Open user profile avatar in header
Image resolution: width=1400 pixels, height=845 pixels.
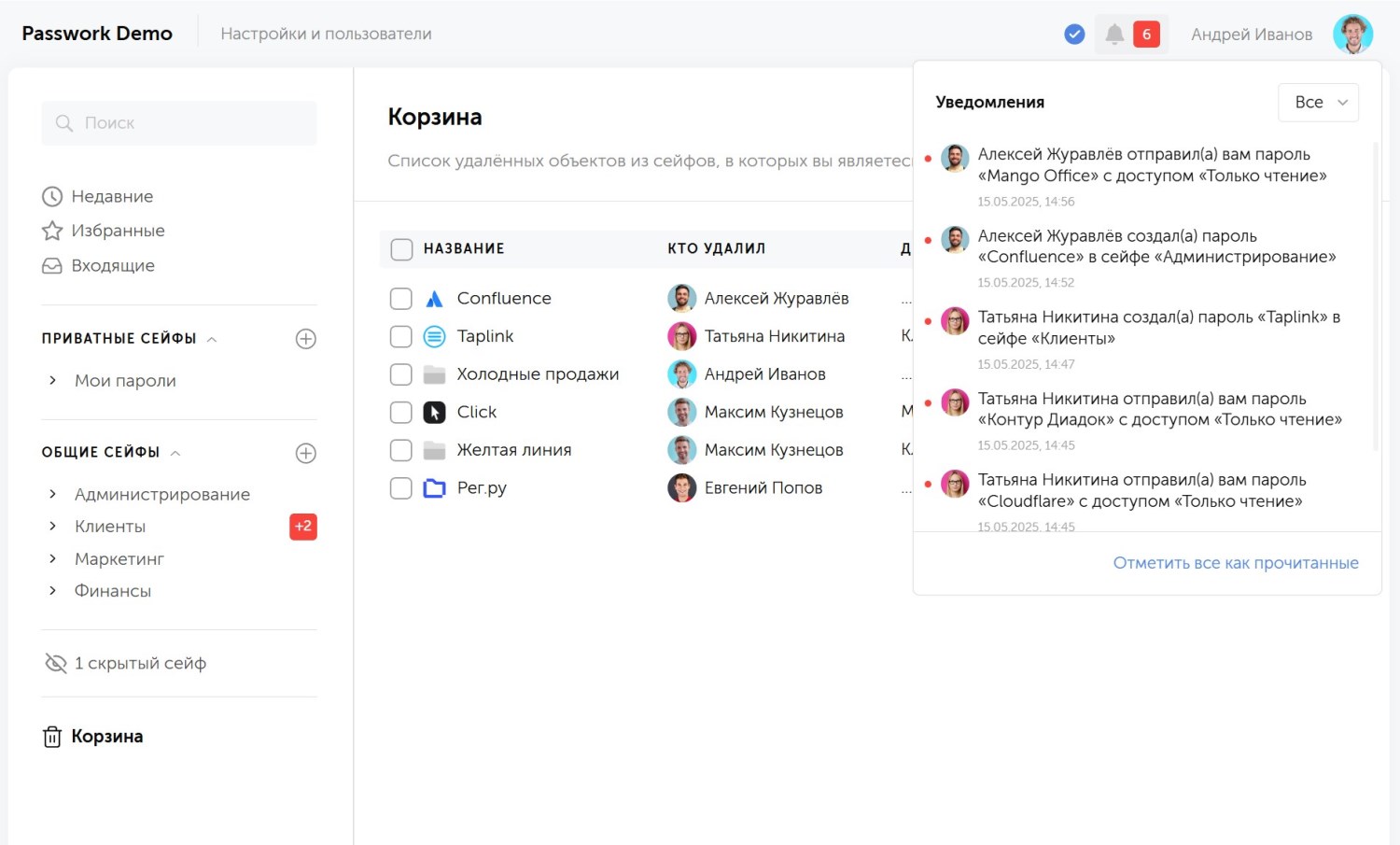[x=1352, y=35]
